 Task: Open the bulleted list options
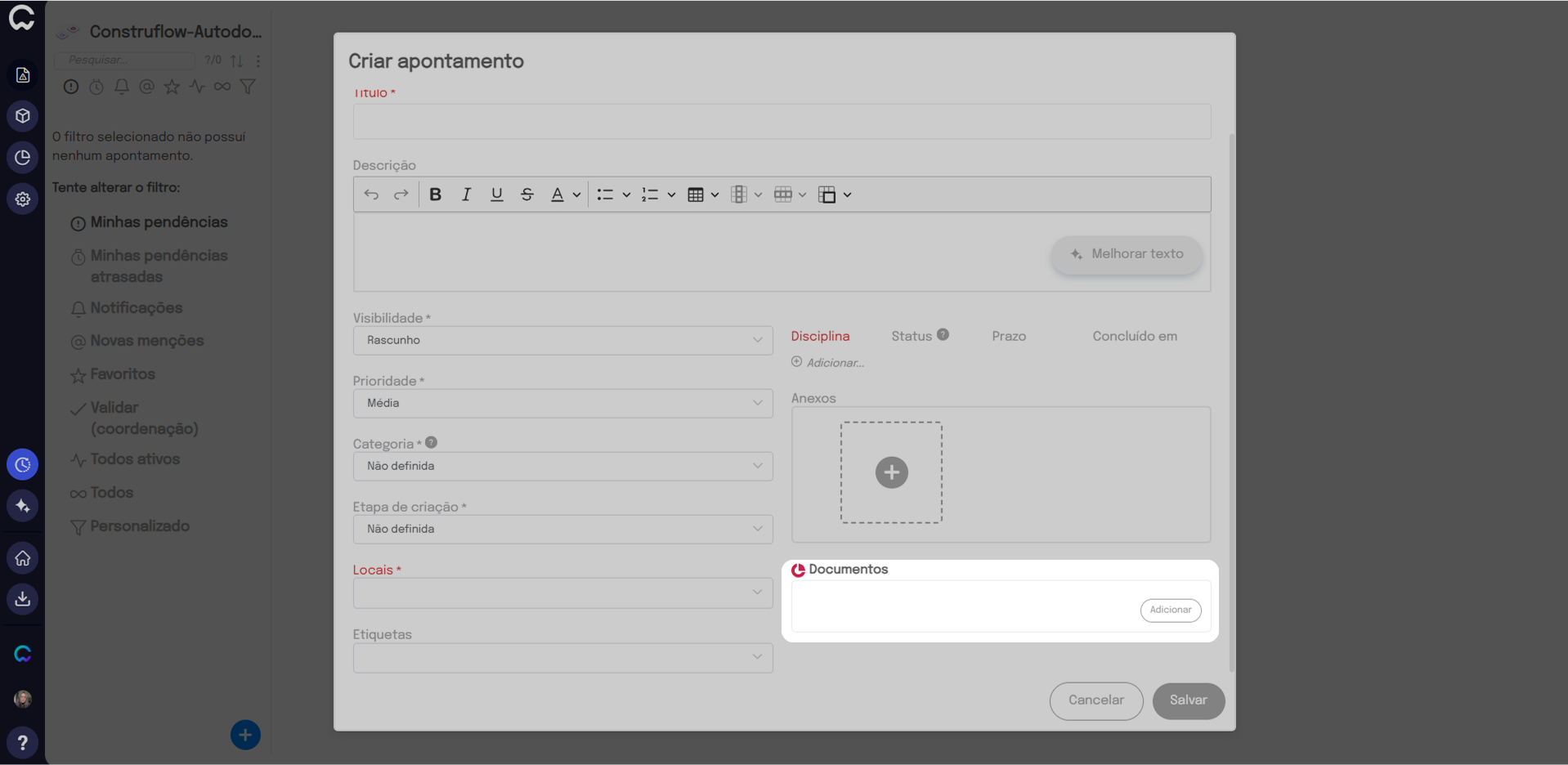pos(626,195)
